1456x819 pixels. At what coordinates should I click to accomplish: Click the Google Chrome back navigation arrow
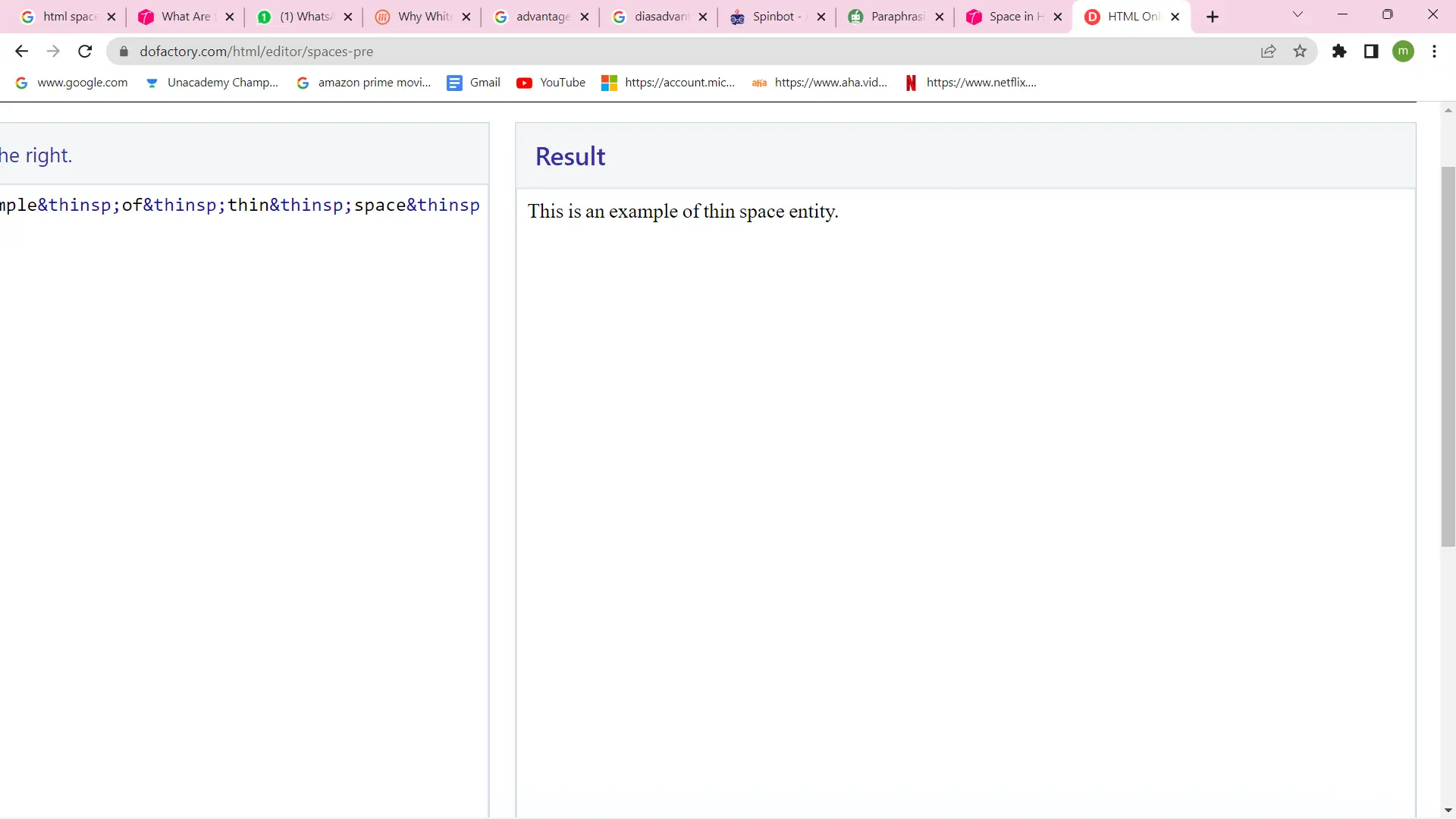pyautogui.click(x=21, y=51)
